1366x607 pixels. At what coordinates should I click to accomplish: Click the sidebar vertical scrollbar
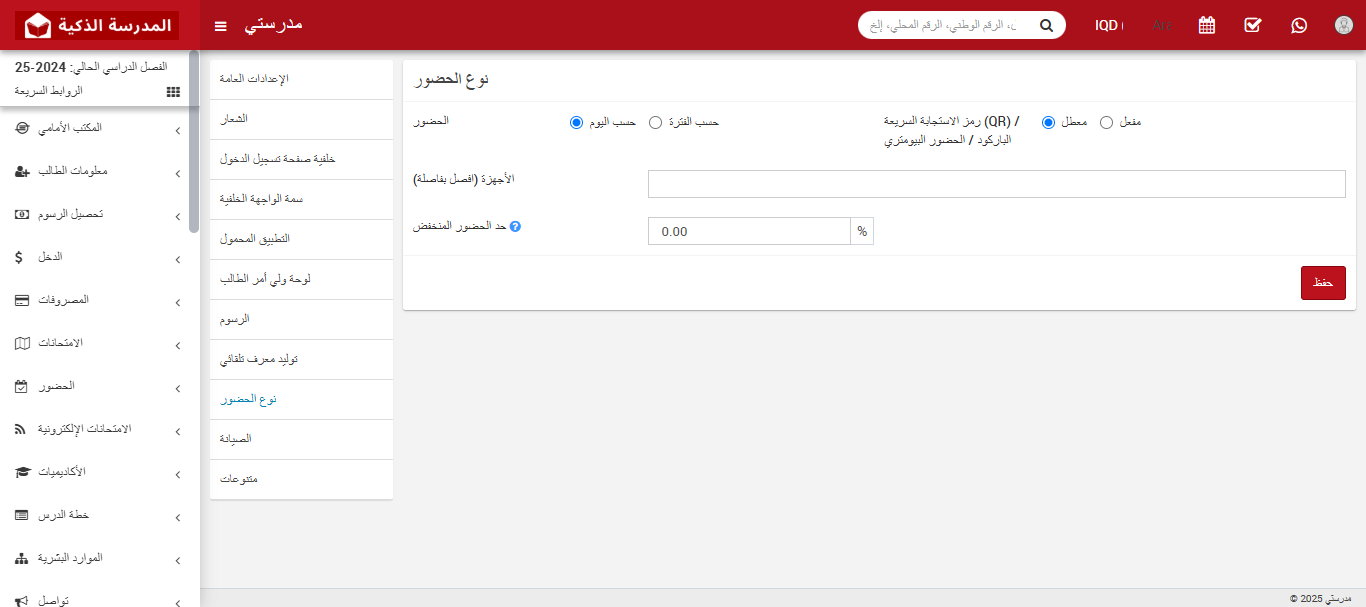193,141
